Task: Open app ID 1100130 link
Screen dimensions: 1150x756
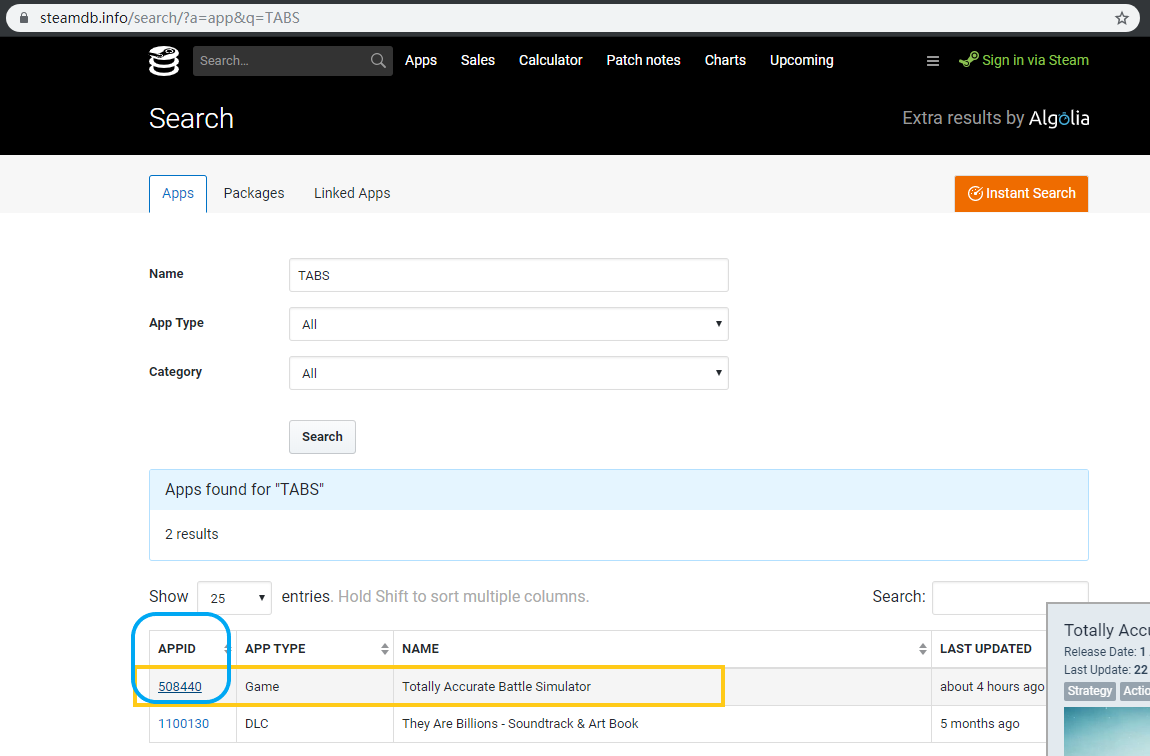Action: coord(183,724)
